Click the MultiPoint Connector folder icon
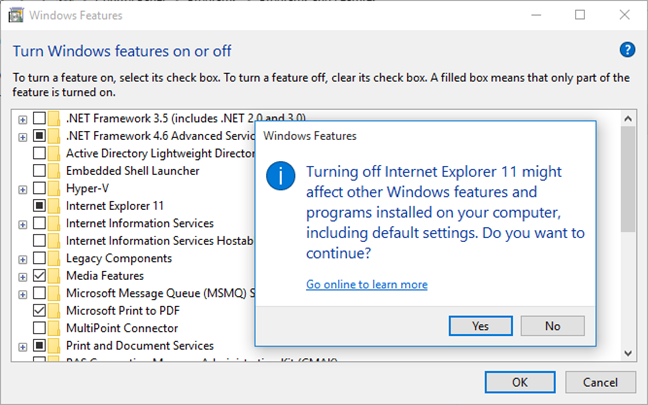The height and width of the screenshot is (405, 648). click(x=56, y=328)
